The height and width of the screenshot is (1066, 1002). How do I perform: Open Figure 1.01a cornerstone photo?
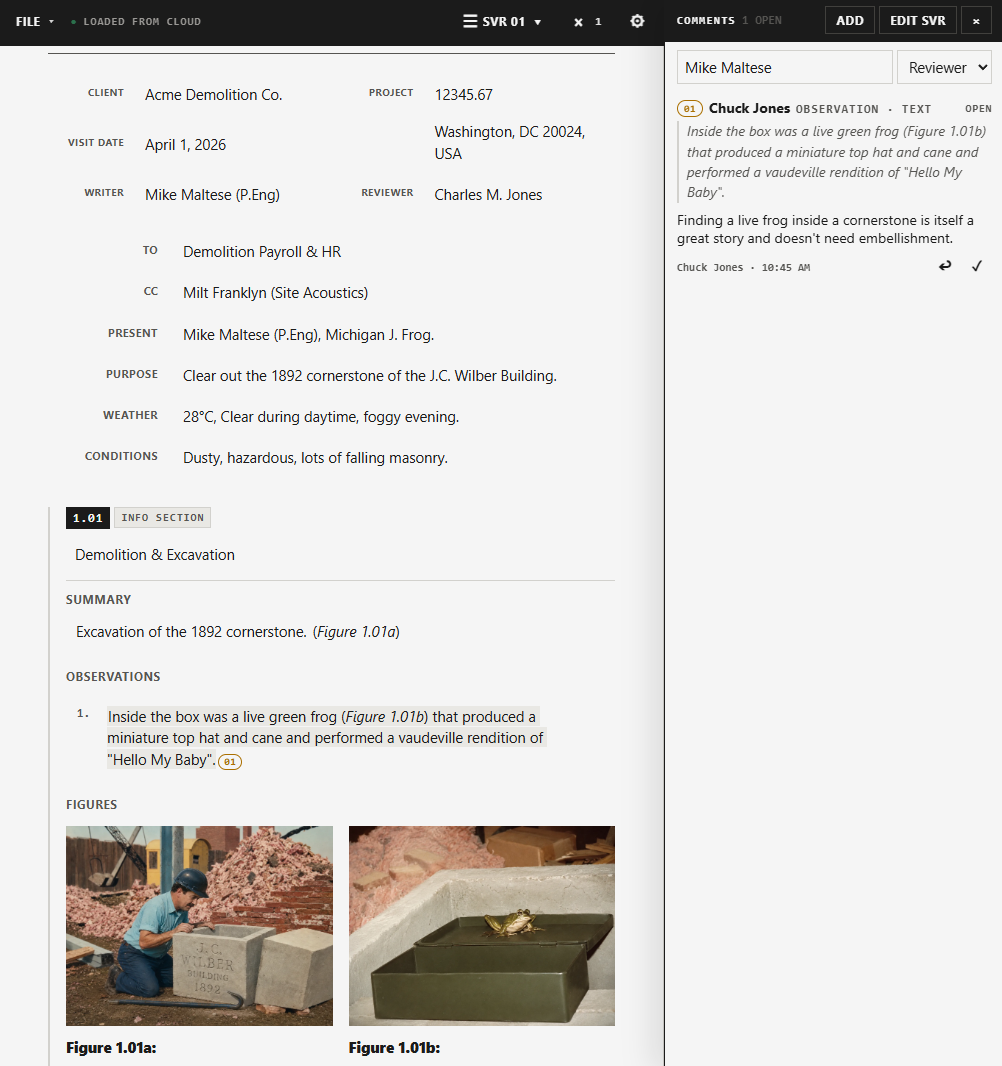[199, 926]
